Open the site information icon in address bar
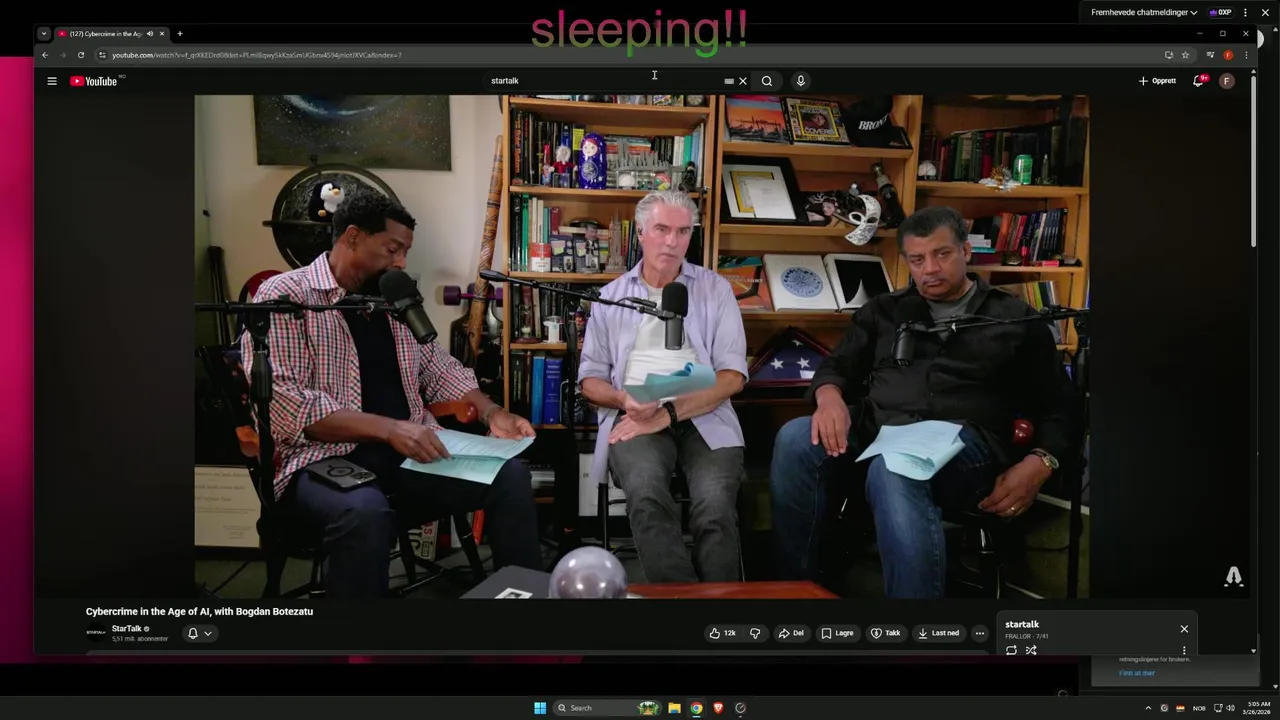The height and width of the screenshot is (720, 1280). click(x=102, y=55)
